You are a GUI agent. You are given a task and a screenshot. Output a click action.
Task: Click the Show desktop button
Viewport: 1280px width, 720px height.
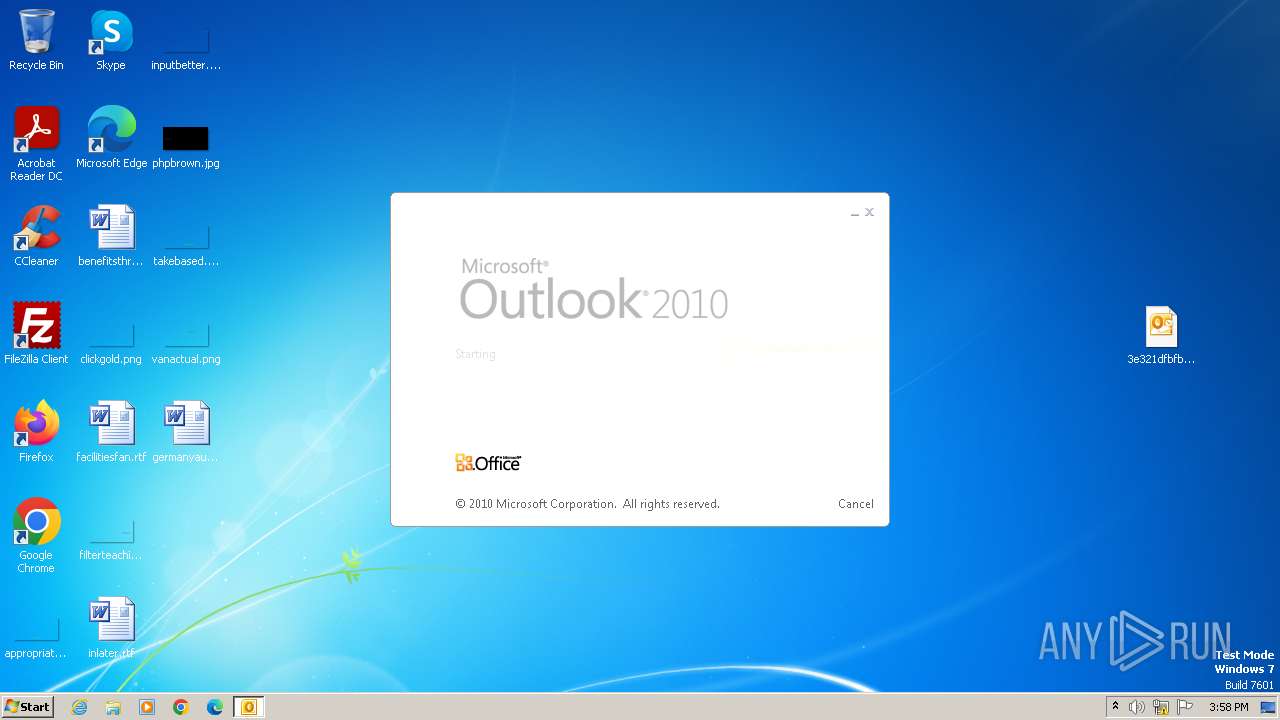point(1268,707)
